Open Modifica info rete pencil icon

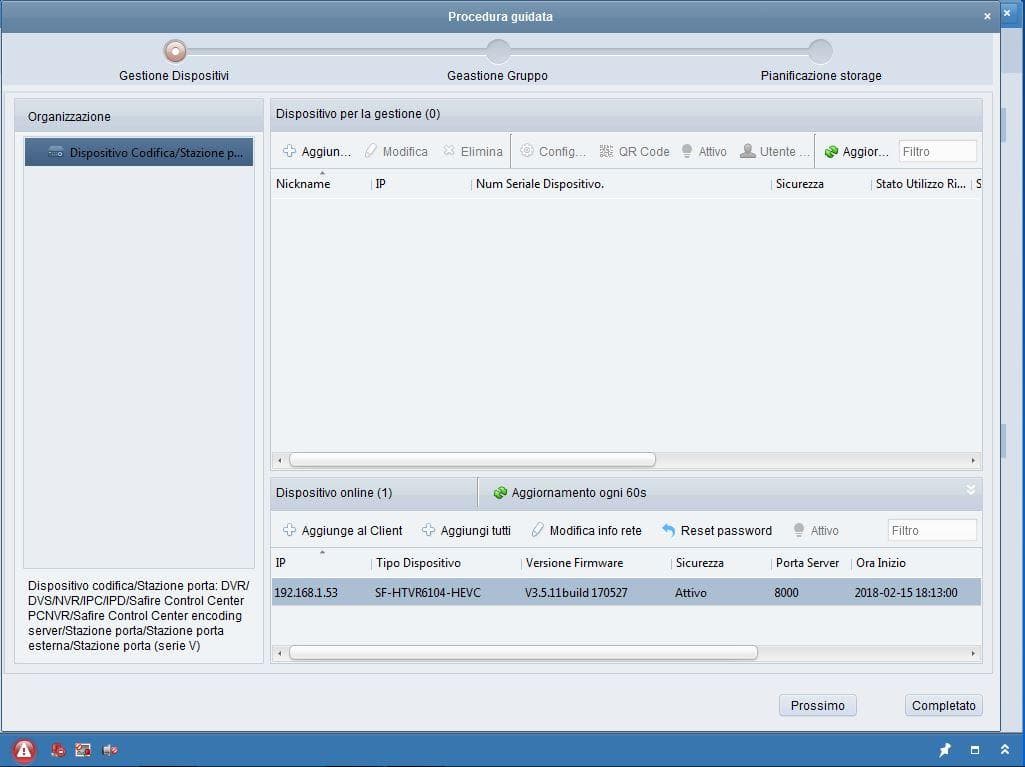click(x=538, y=531)
